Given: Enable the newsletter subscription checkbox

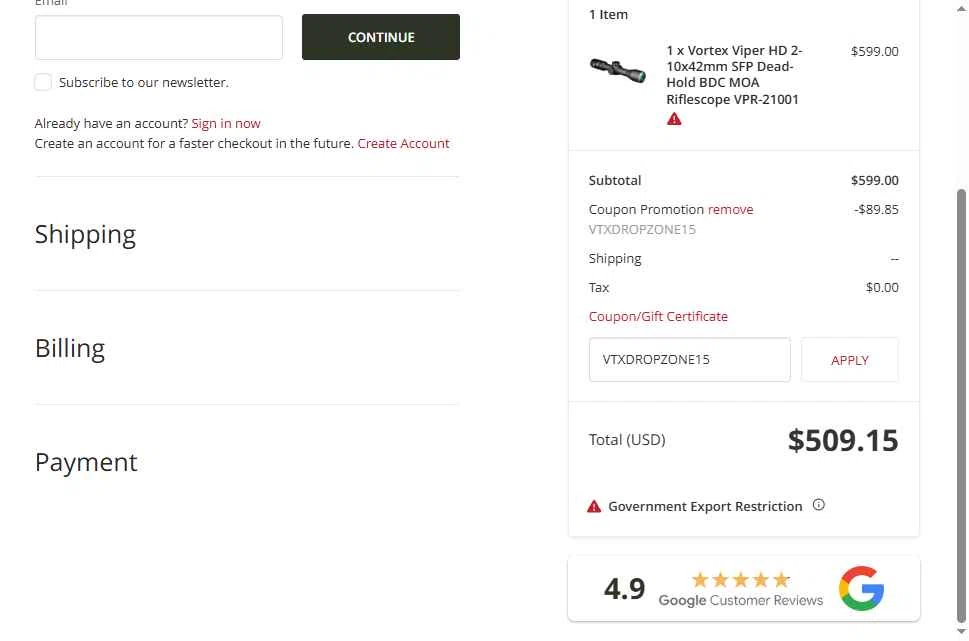Looking at the screenshot, I should tap(43, 82).
